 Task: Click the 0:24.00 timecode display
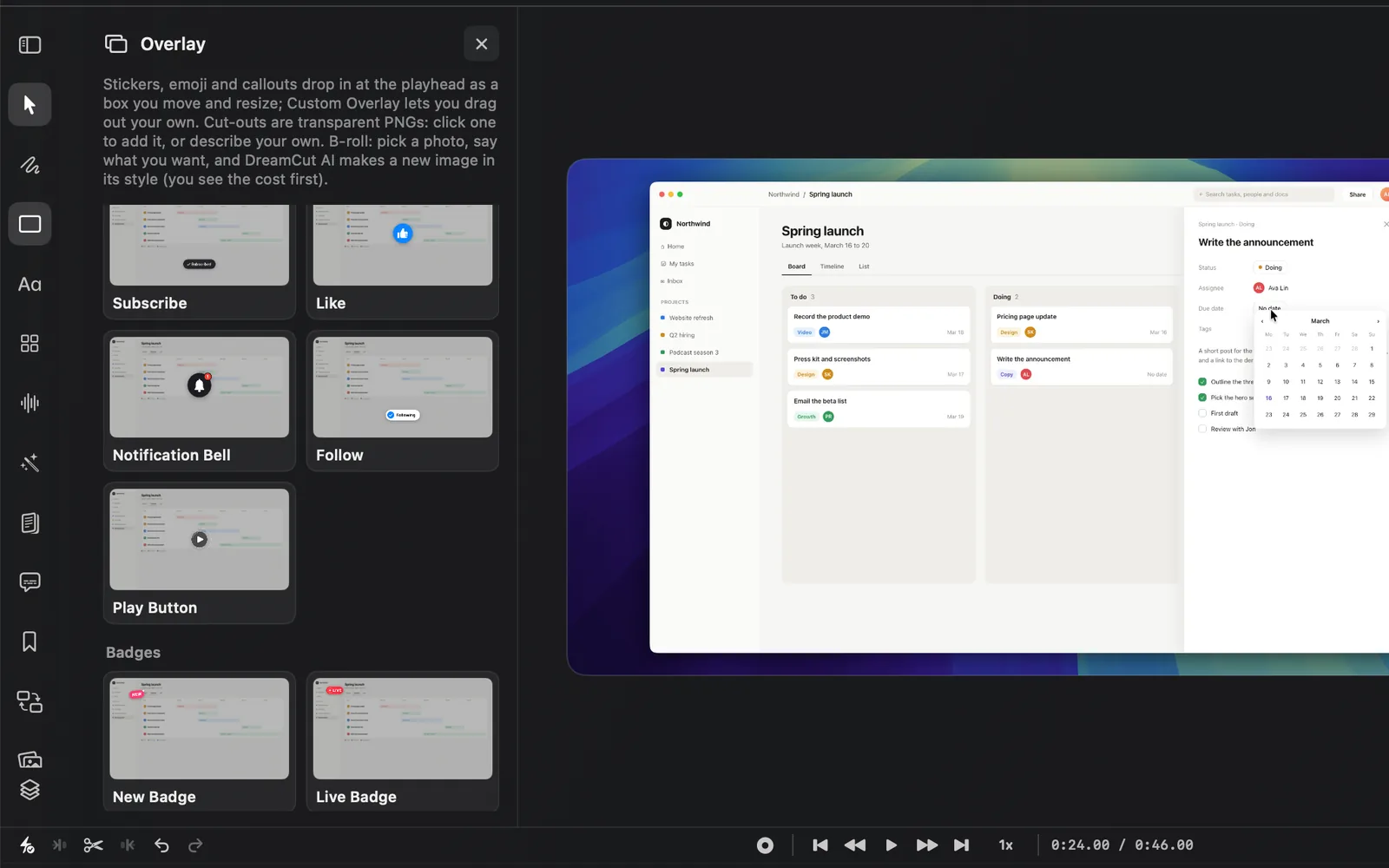[x=1080, y=845]
